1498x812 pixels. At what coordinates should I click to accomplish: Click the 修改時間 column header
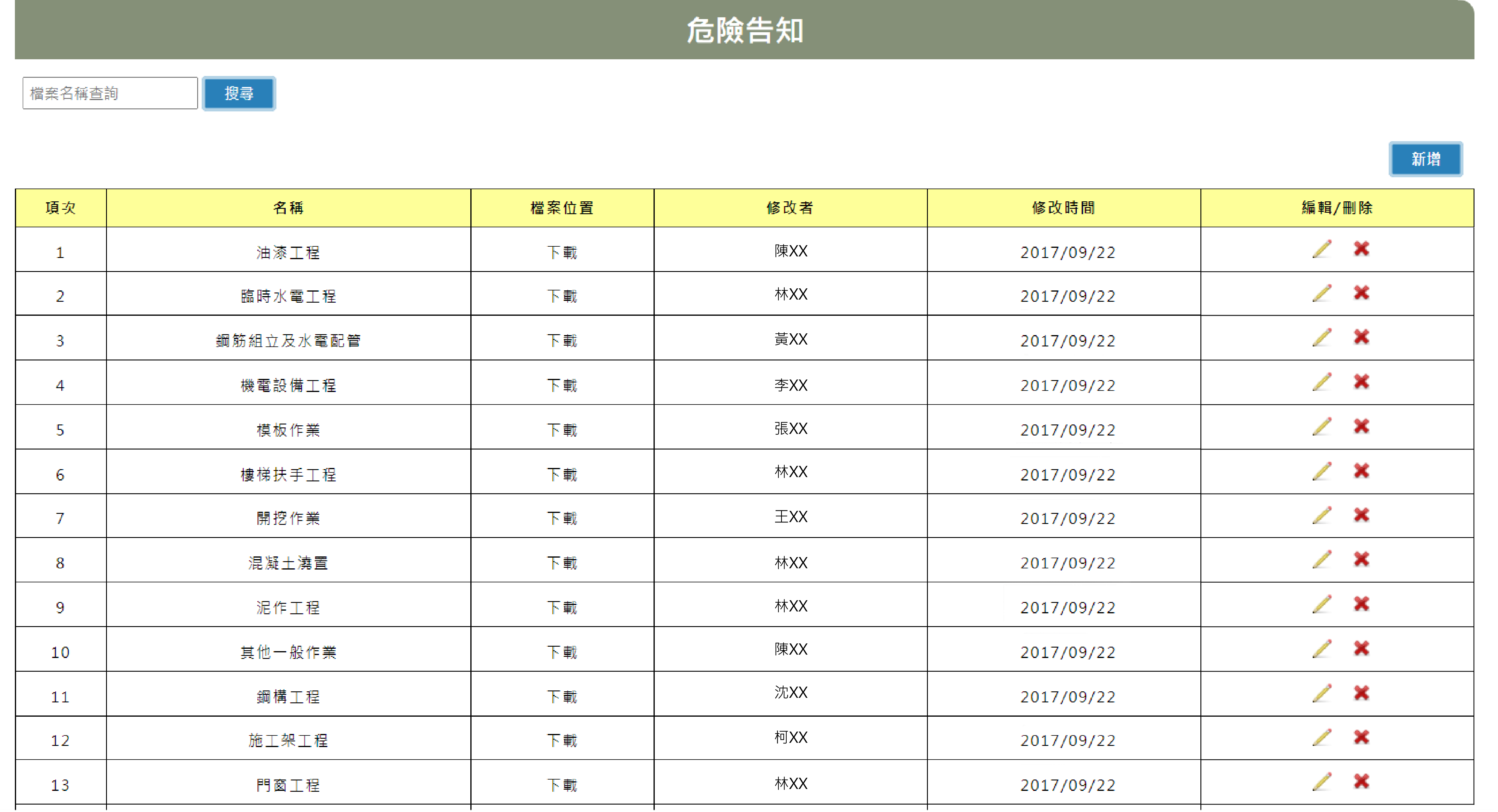tap(1064, 208)
